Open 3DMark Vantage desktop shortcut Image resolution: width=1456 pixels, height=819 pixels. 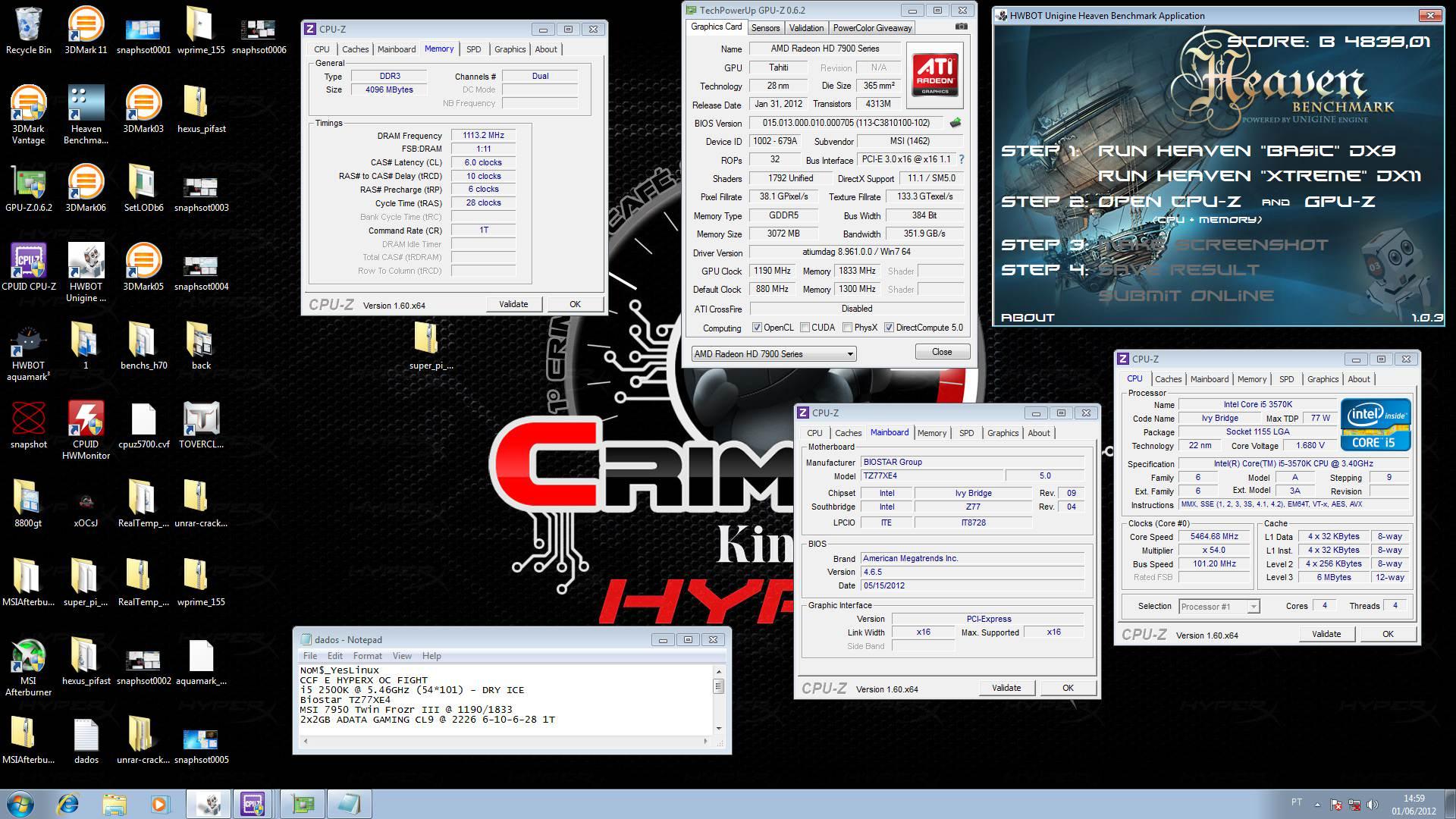click(28, 114)
